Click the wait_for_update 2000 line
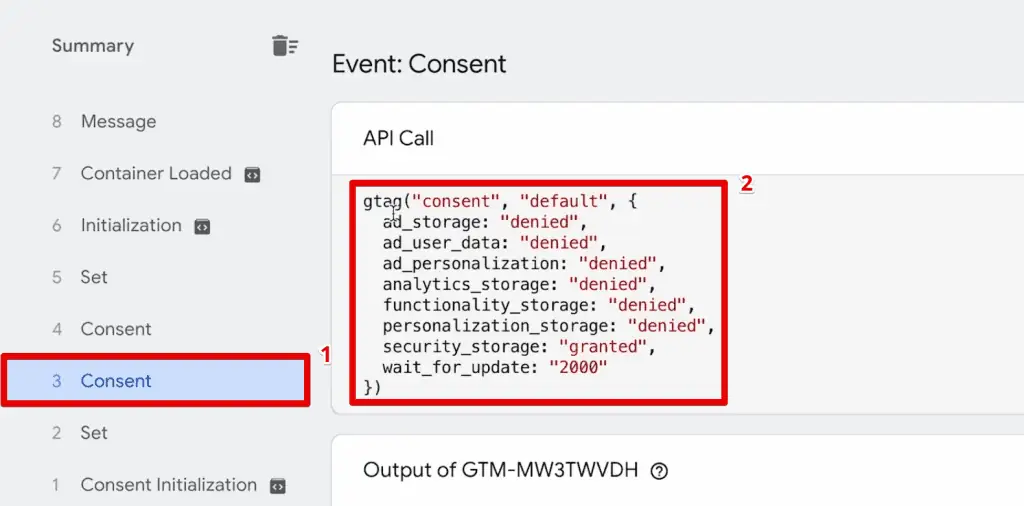 495,368
